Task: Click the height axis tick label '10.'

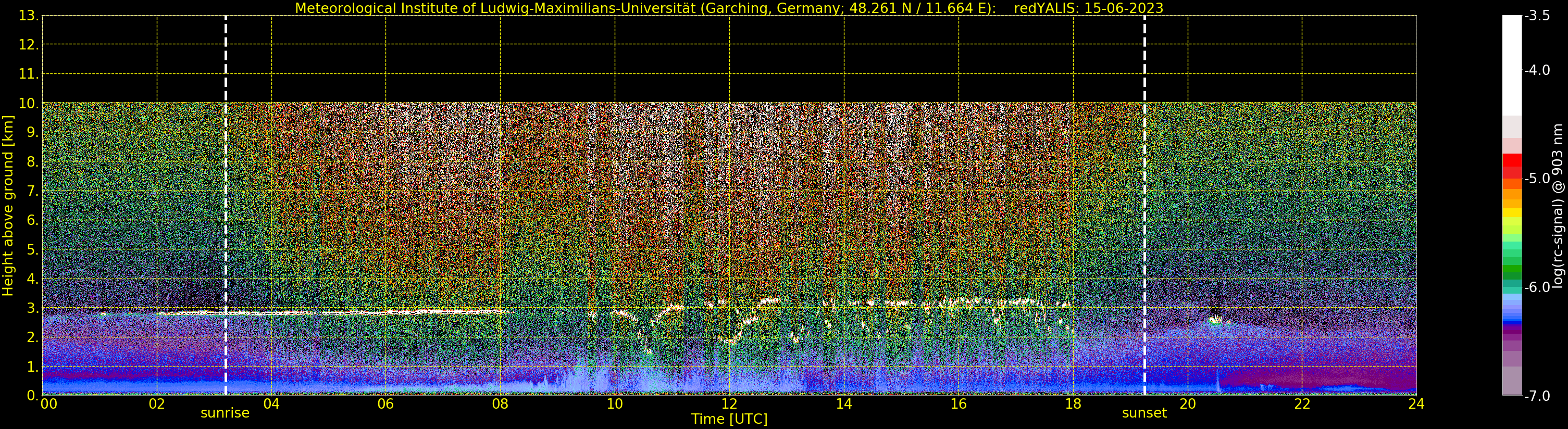Action: tap(29, 104)
